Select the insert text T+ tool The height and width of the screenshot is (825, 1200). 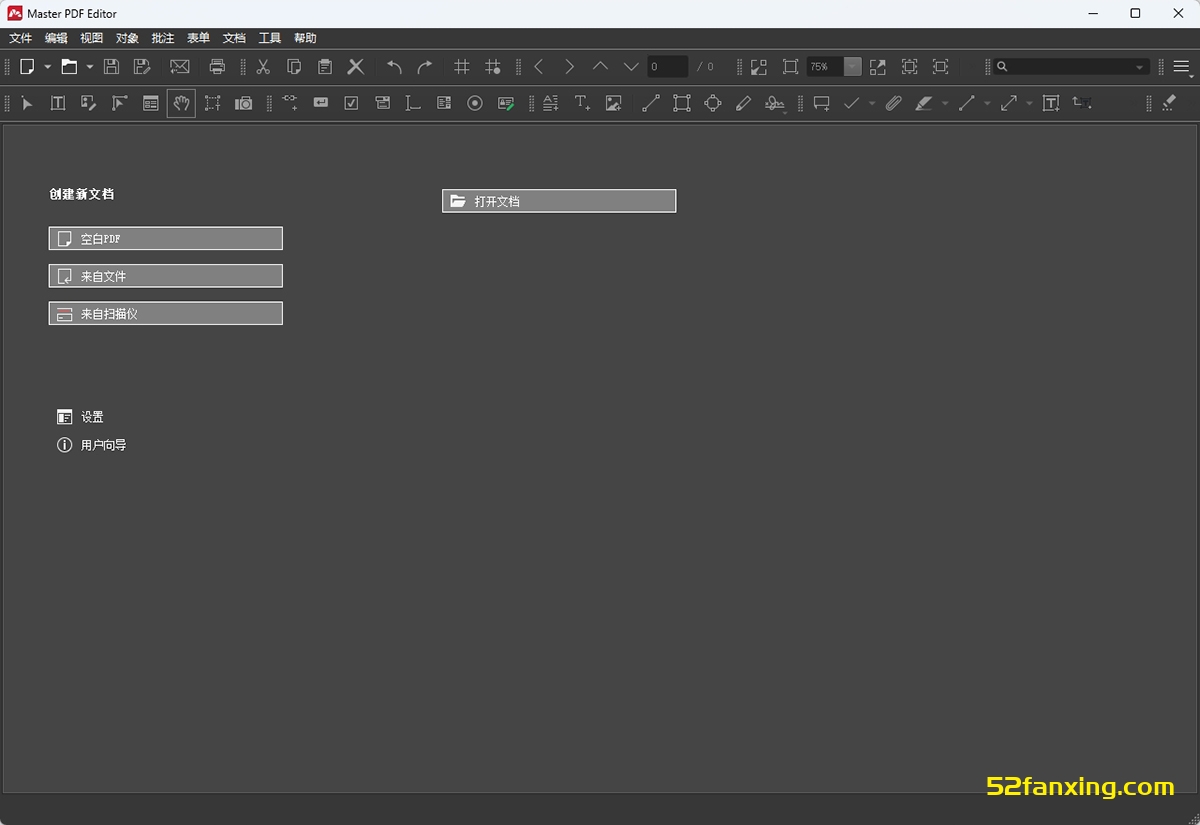coord(582,103)
